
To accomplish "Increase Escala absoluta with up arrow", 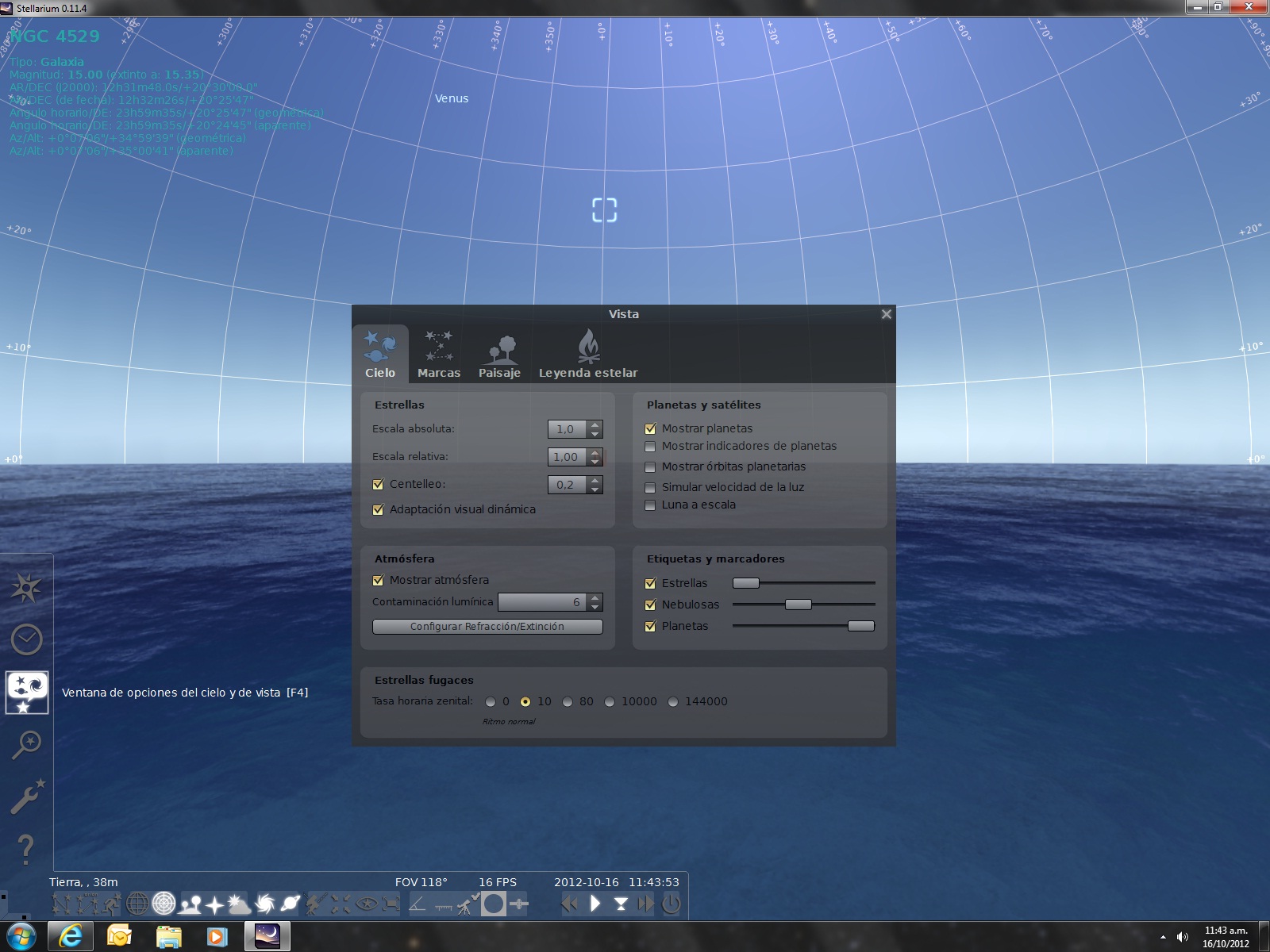I will [x=595, y=424].
